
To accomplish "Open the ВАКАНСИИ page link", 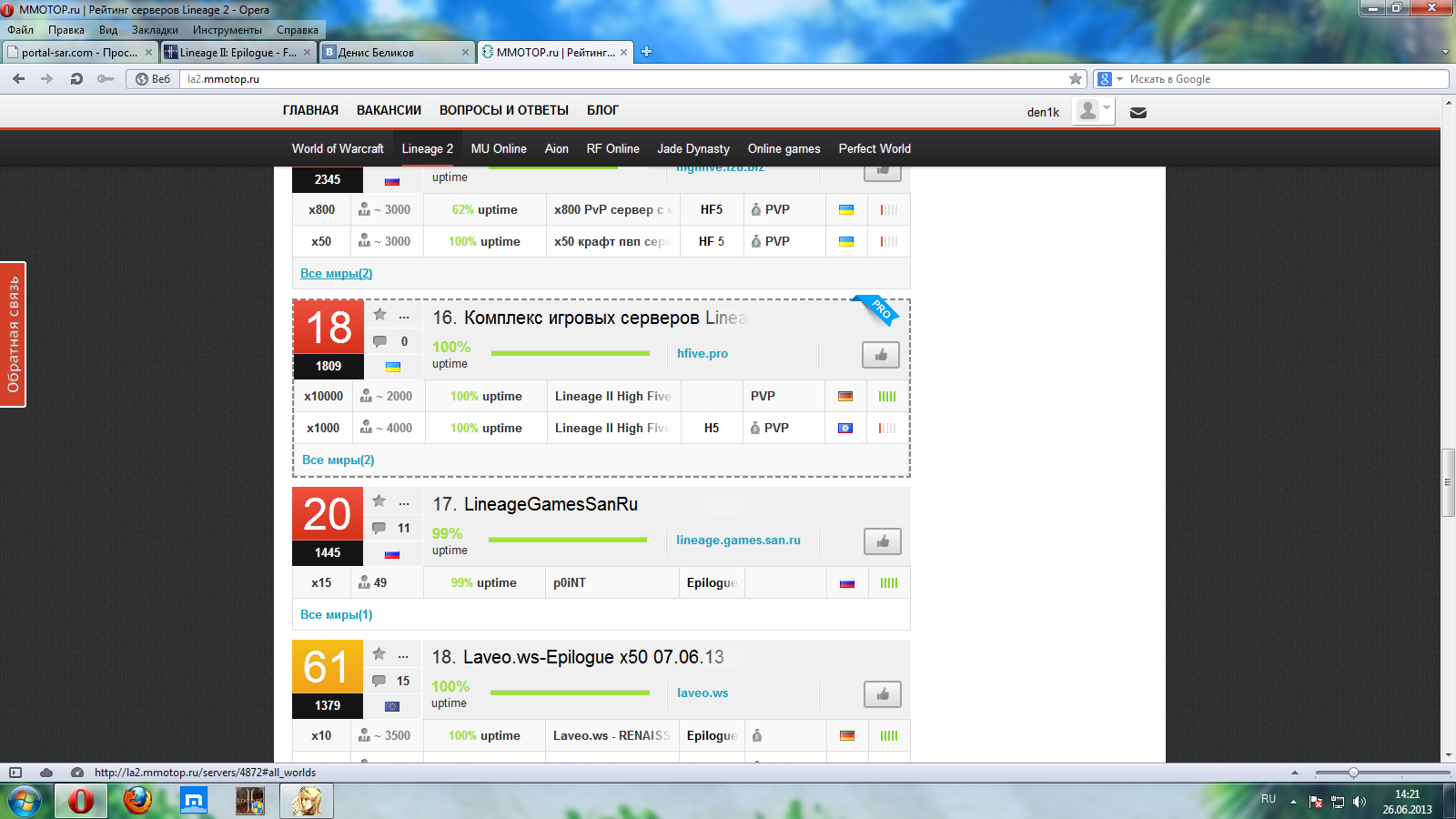I will pyautogui.click(x=389, y=110).
